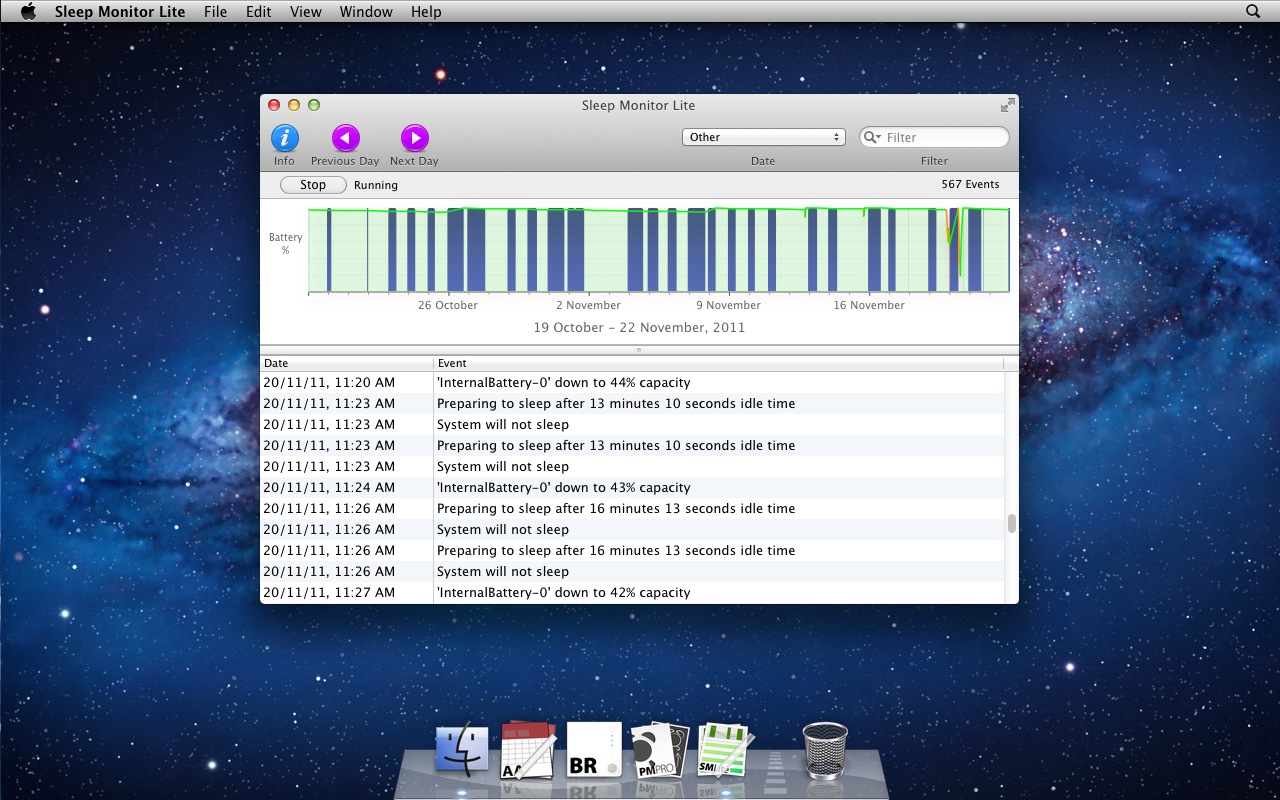Click the 2 November chart label
This screenshot has height=800, width=1280.
point(588,305)
